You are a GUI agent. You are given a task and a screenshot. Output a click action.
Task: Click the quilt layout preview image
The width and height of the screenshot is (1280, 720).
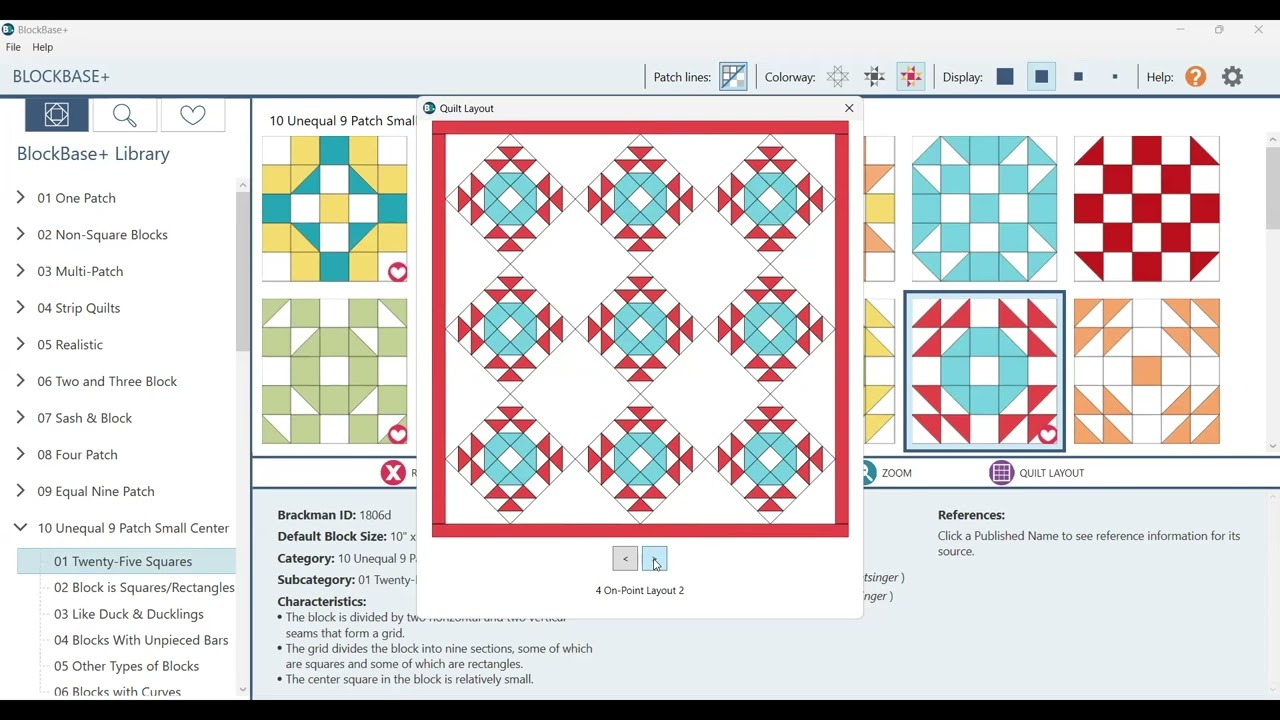[640, 329]
